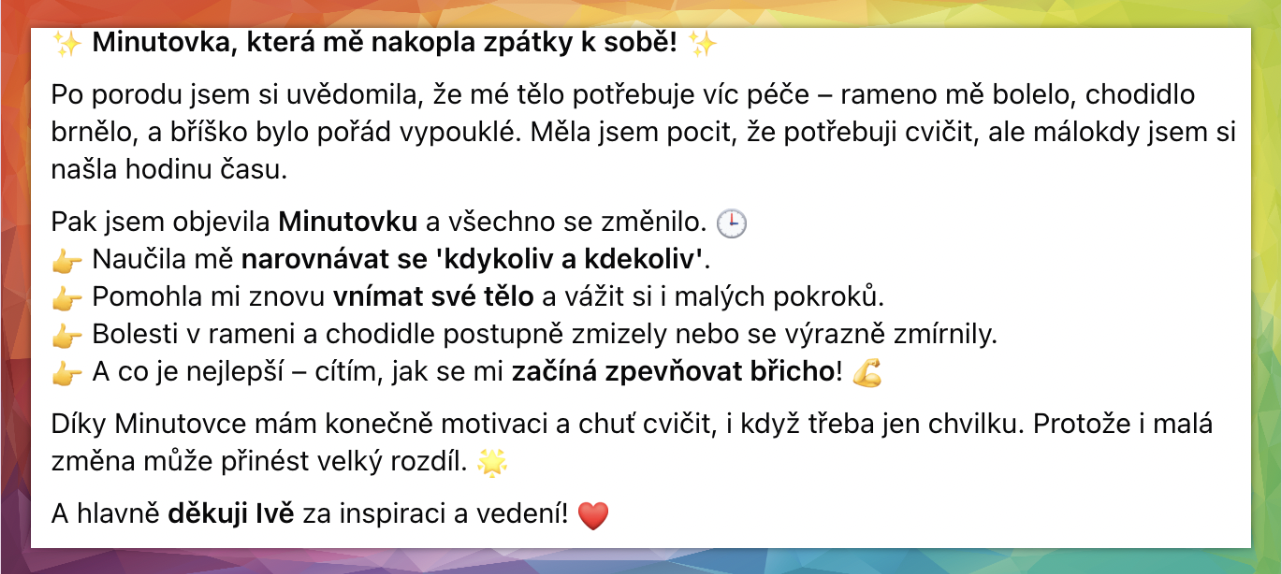This screenshot has height=574, width=1282.
Task: Click the text 'našla hodinu času.'
Action: 169,170
